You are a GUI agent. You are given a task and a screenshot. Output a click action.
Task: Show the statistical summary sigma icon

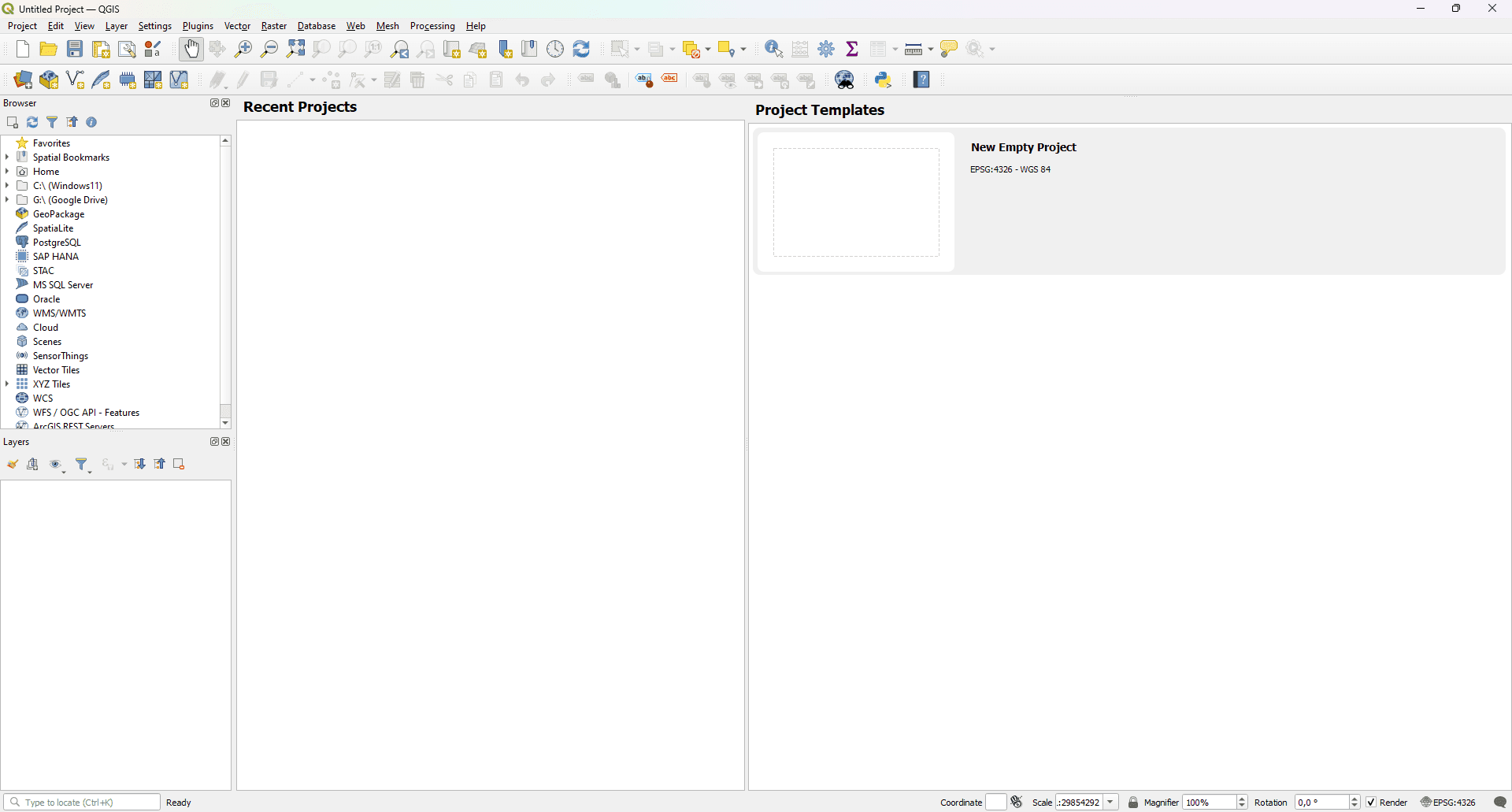coord(853,50)
